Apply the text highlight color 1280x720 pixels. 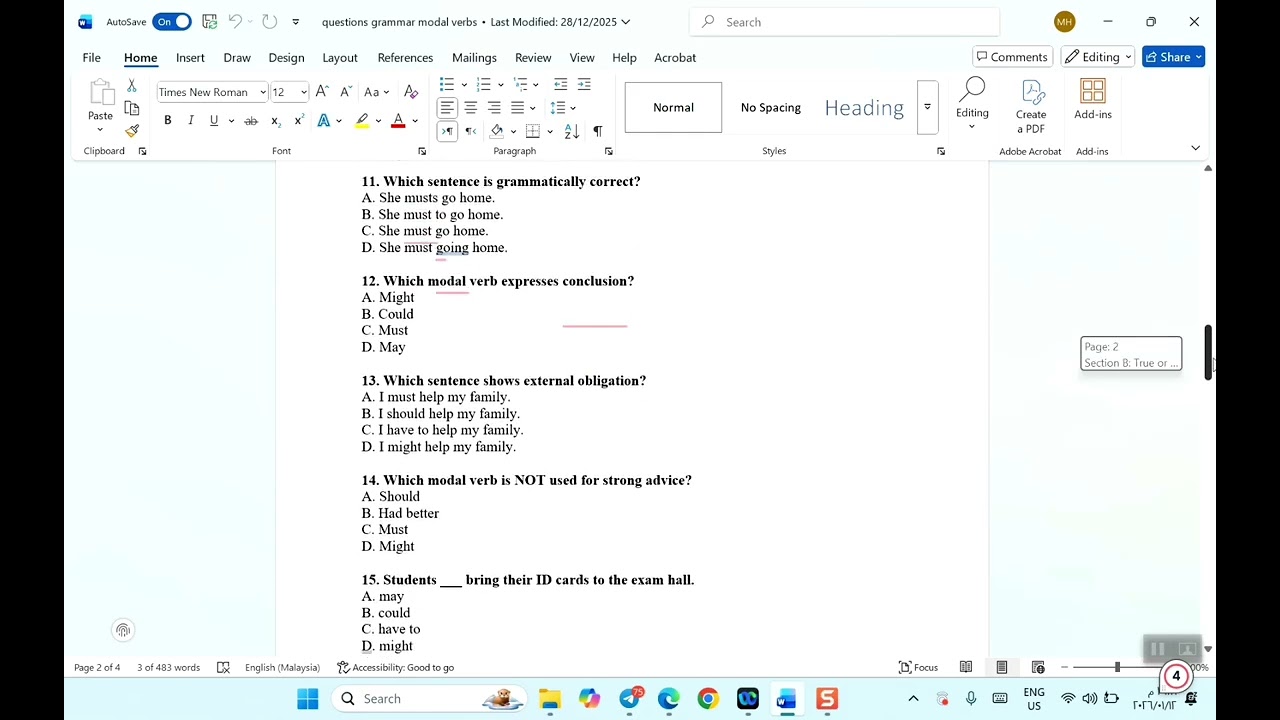coord(362,121)
